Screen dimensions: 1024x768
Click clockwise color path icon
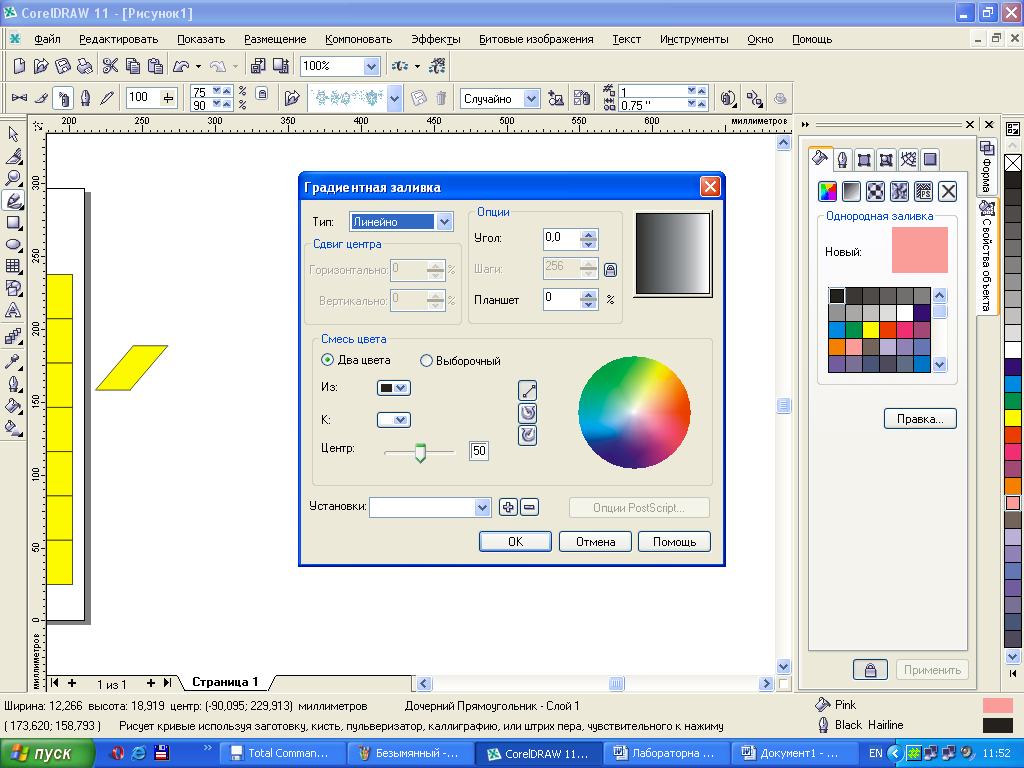point(528,435)
